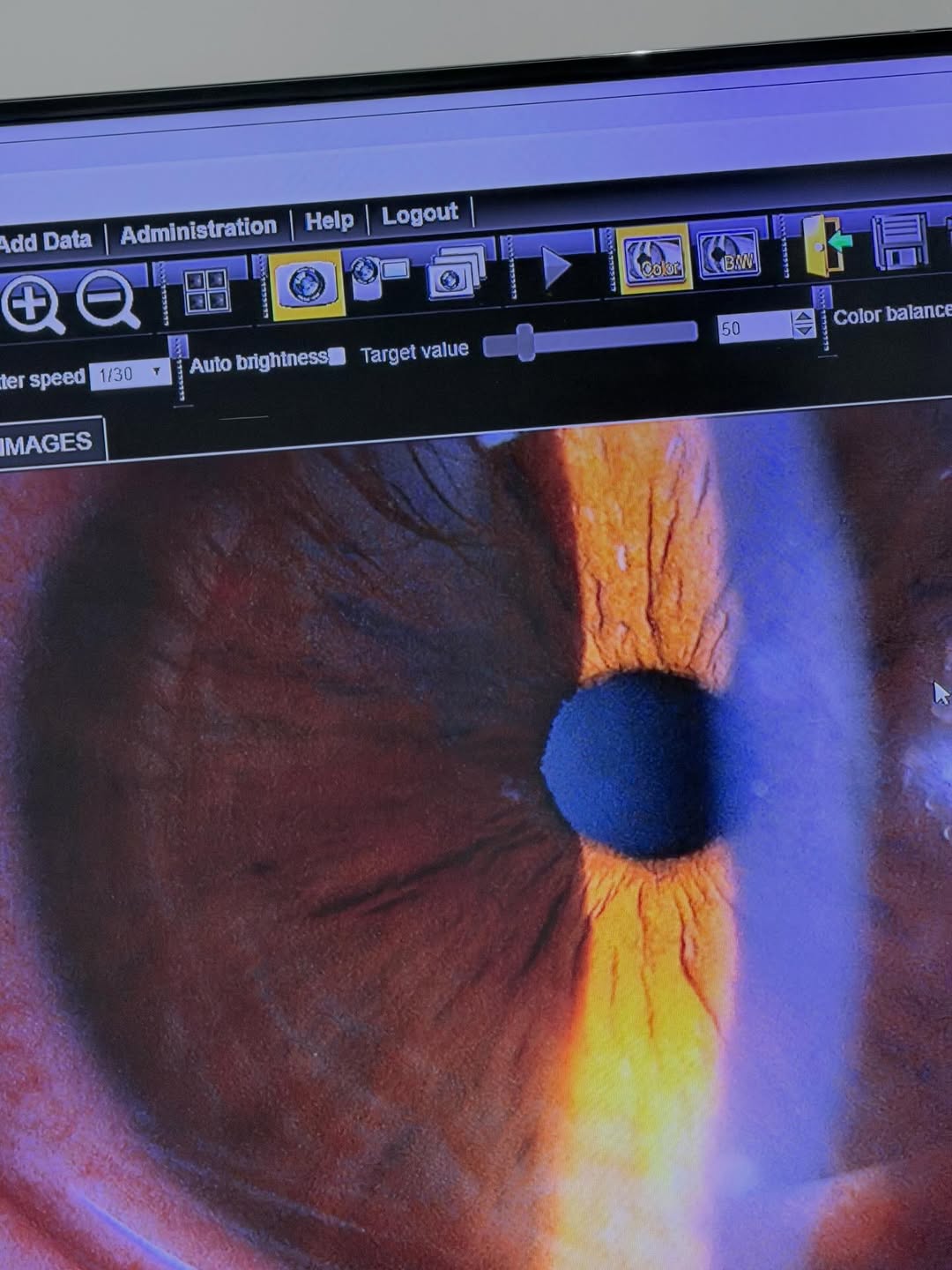Click the Target value slider handle
Screen dimensions: 952x1270
click(x=525, y=342)
